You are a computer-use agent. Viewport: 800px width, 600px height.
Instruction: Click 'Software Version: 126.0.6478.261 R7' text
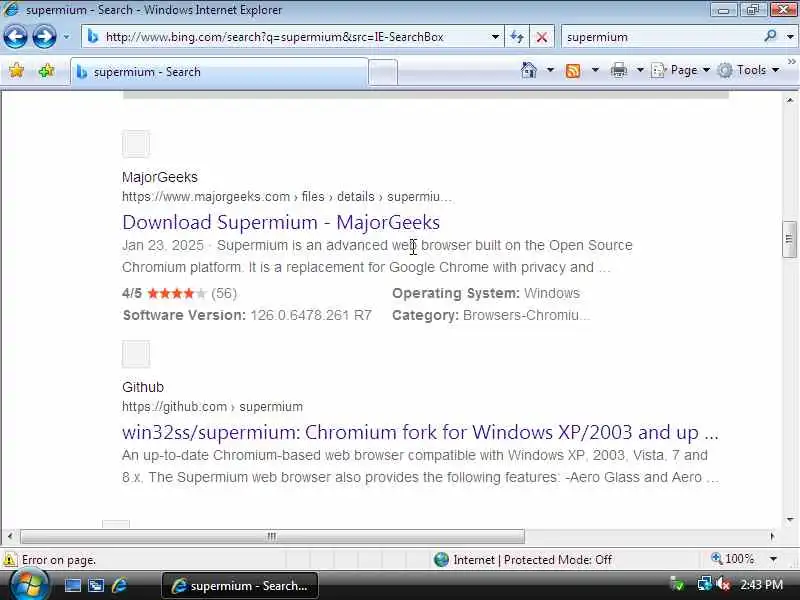tap(247, 315)
